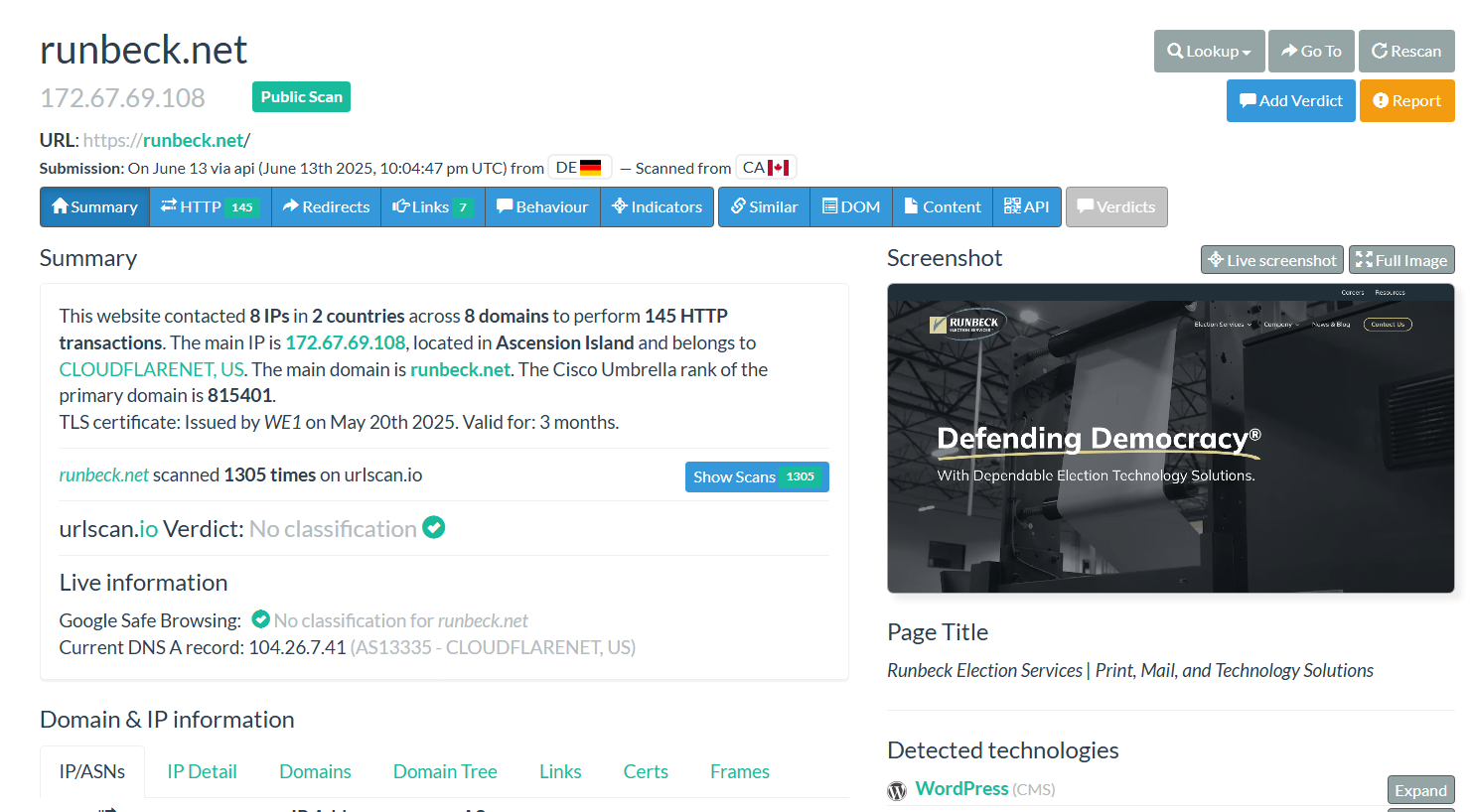View the Full Image of screenshot
1472x812 pixels.
pos(1401,260)
